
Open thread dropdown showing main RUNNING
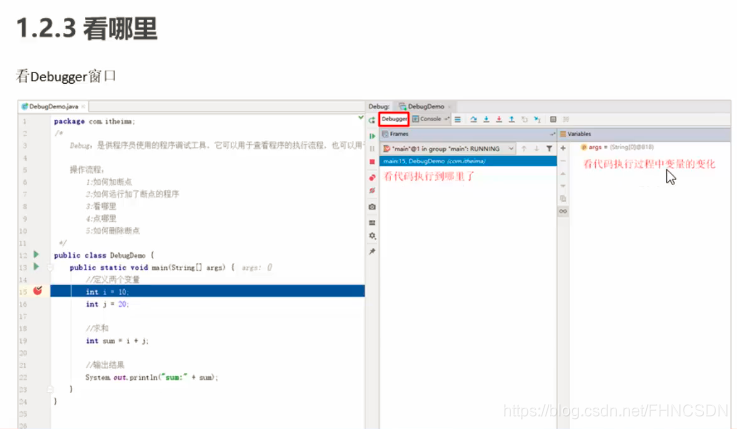(449, 148)
